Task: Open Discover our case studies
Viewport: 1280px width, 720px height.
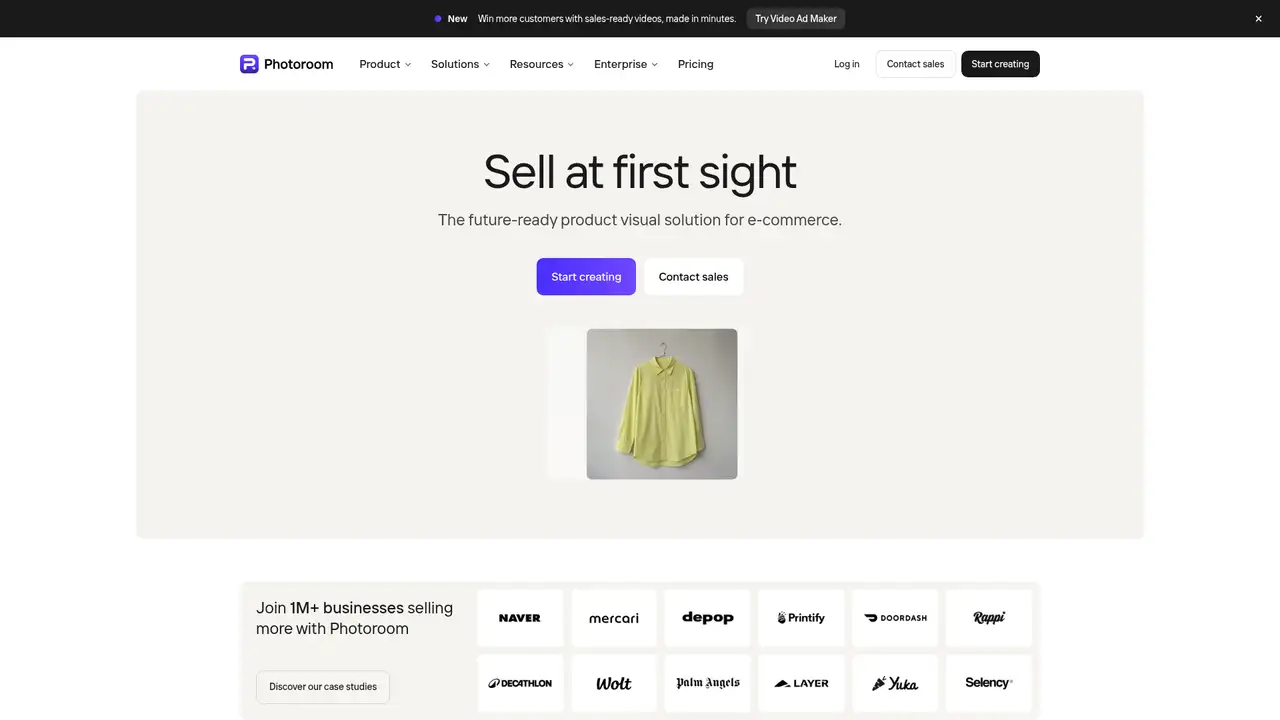Action: point(323,687)
